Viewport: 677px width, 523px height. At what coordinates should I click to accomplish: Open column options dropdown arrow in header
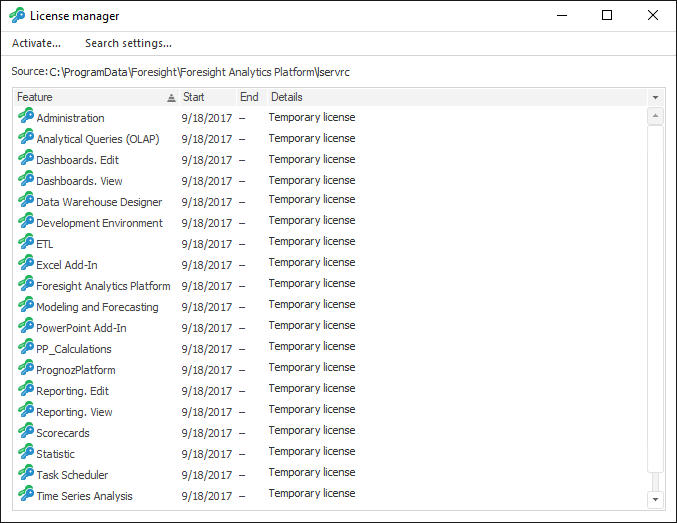pos(655,97)
